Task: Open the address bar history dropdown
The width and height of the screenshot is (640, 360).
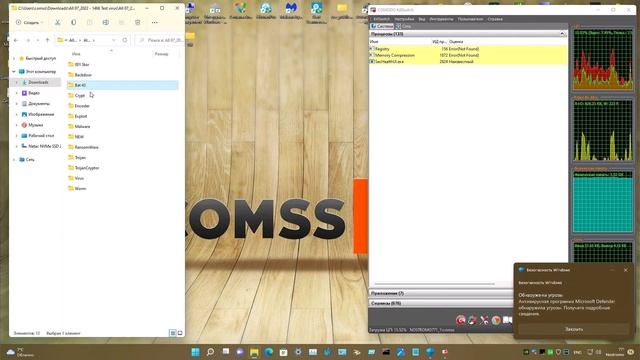Action: 113,40
